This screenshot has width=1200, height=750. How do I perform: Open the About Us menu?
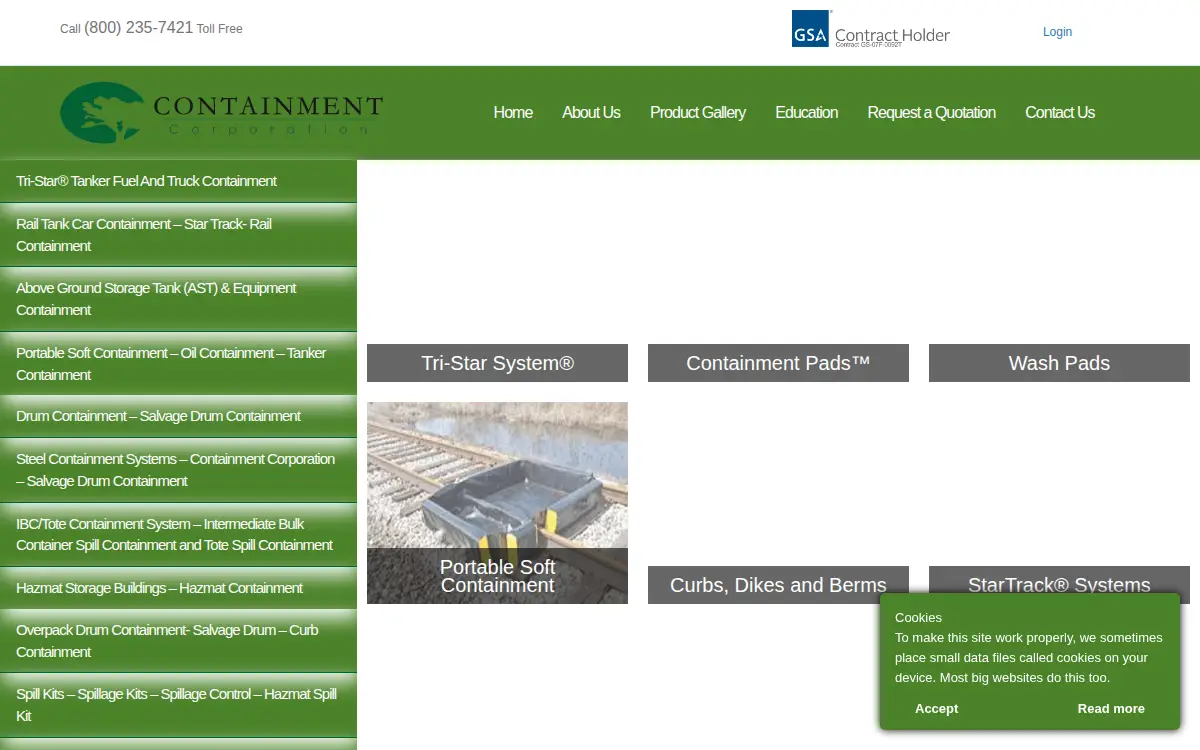(591, 112)
